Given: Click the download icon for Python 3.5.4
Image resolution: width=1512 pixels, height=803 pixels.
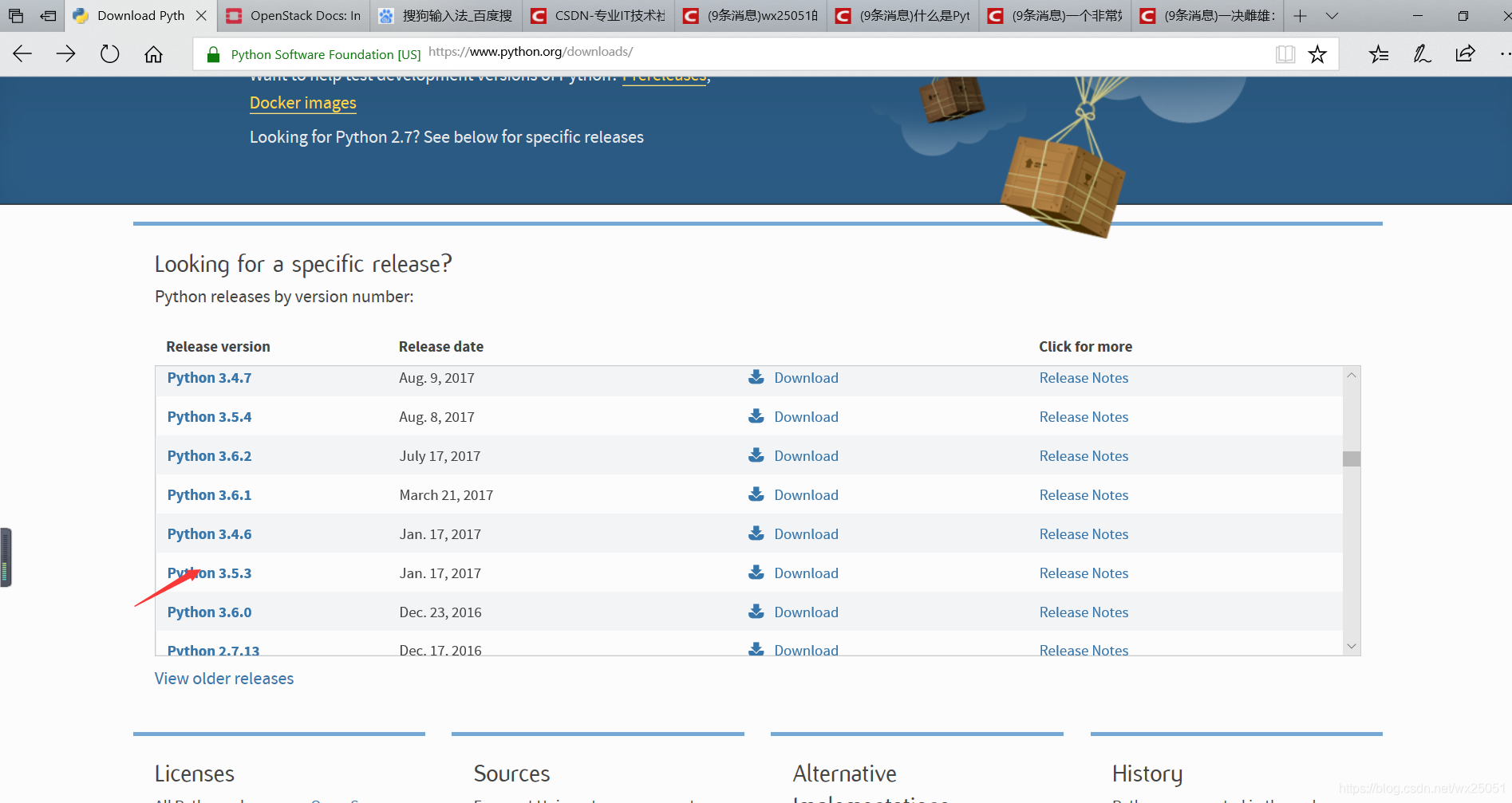Looking at the screenshot, I should click(756, 416).
